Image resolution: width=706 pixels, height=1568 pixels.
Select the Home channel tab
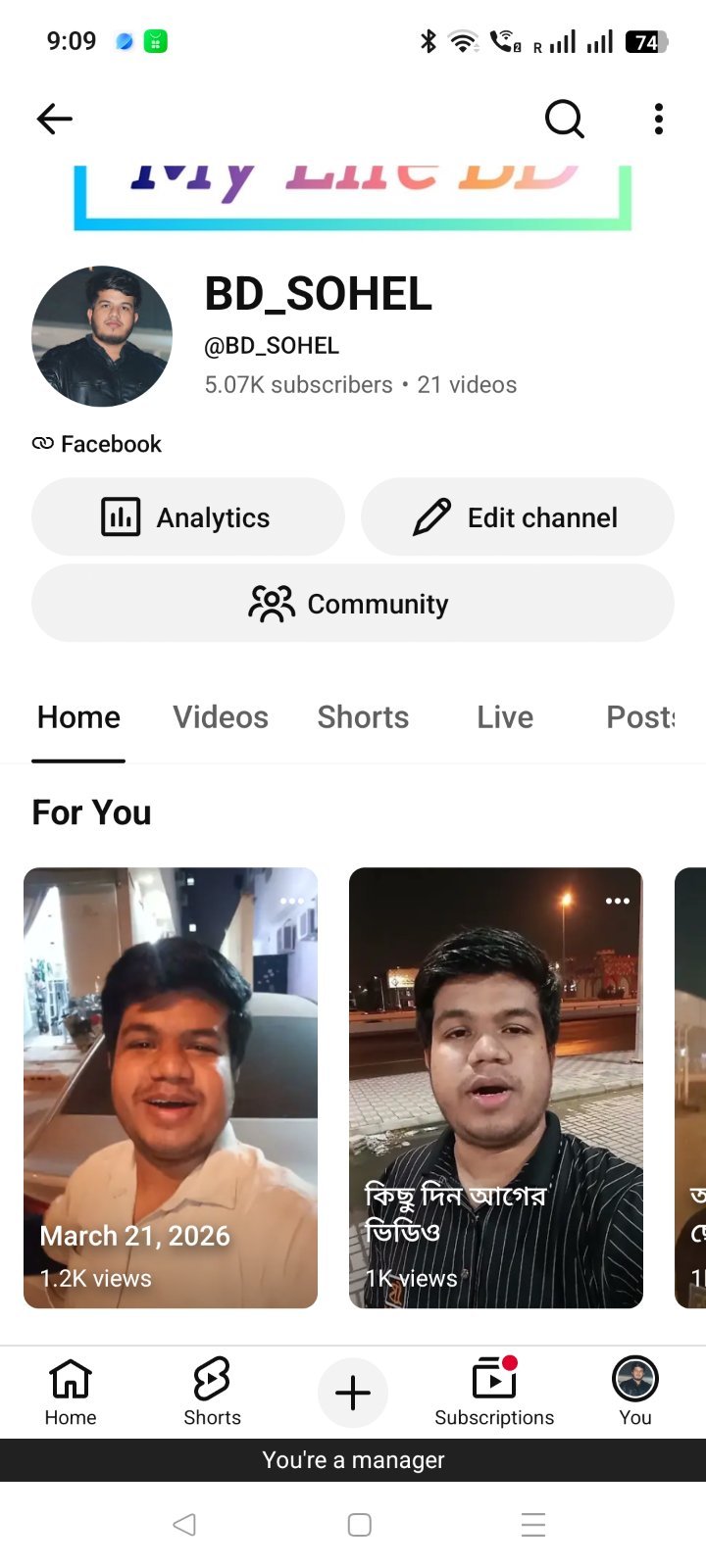point(78,717)
